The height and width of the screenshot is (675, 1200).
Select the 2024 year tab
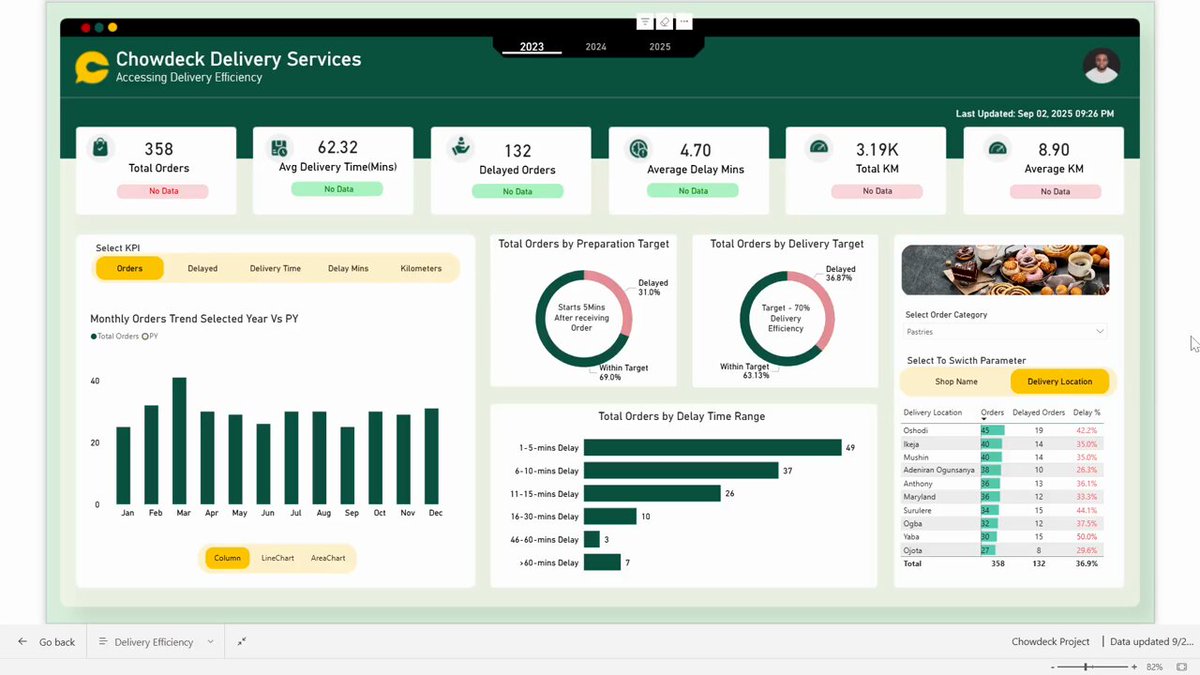[596, 47]
